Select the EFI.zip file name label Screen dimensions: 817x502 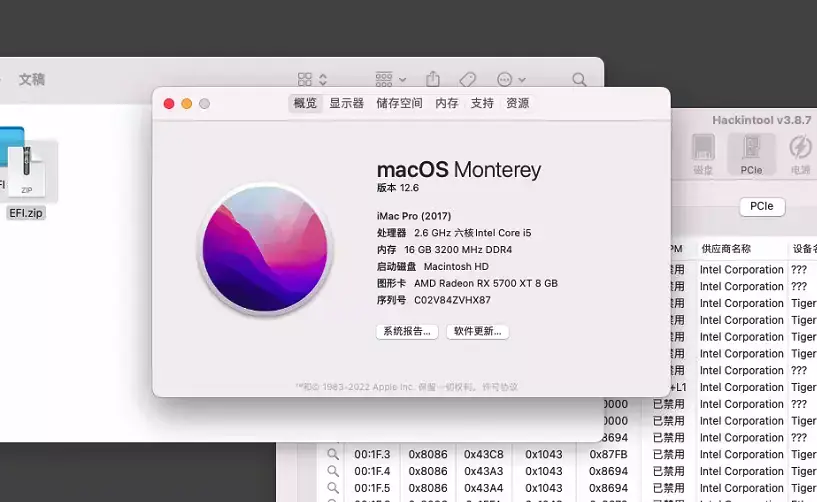[x=26, y=213]
